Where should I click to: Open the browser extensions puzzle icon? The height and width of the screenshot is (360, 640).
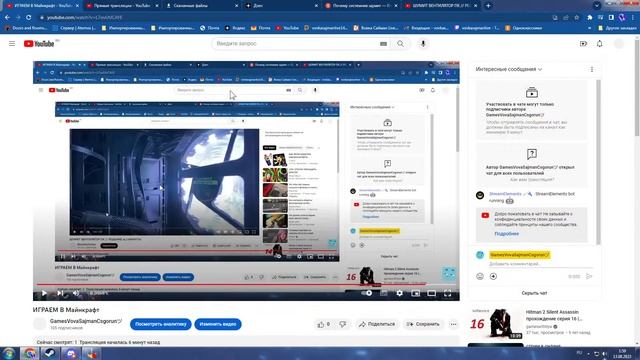coord(589,18)
